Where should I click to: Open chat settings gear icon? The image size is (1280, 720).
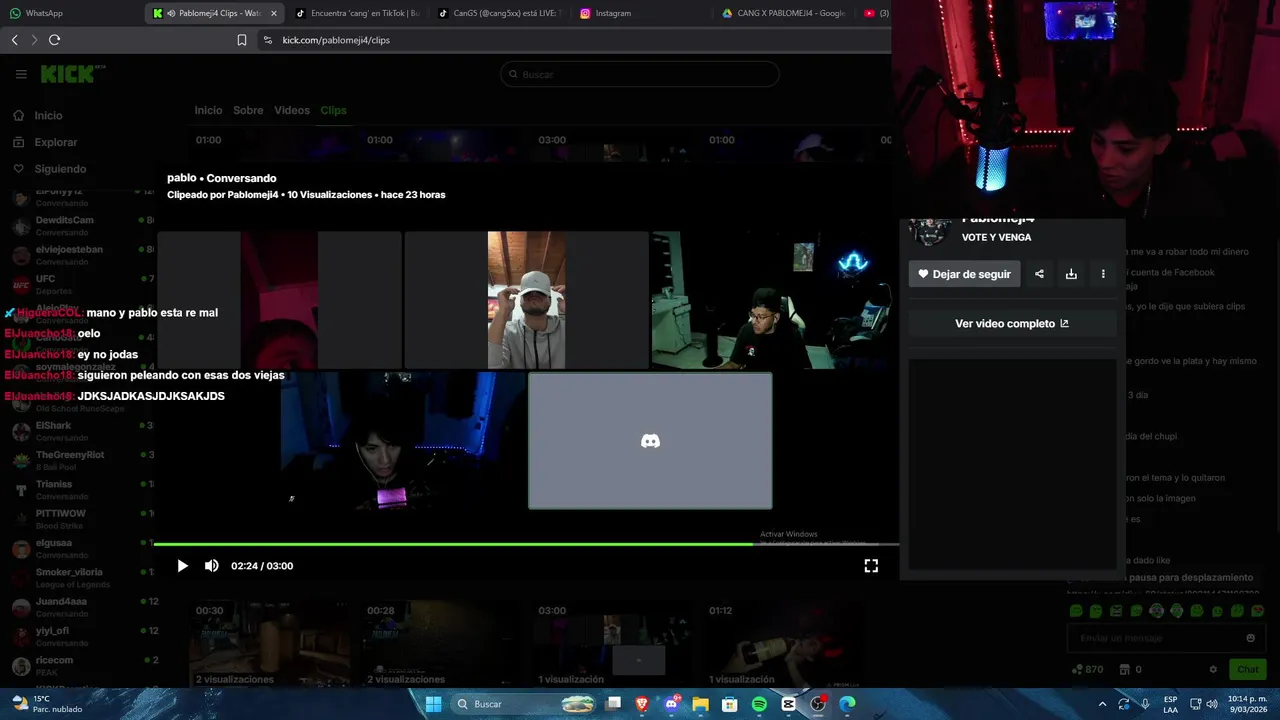pyautogui.click(x=1213, y=669)
